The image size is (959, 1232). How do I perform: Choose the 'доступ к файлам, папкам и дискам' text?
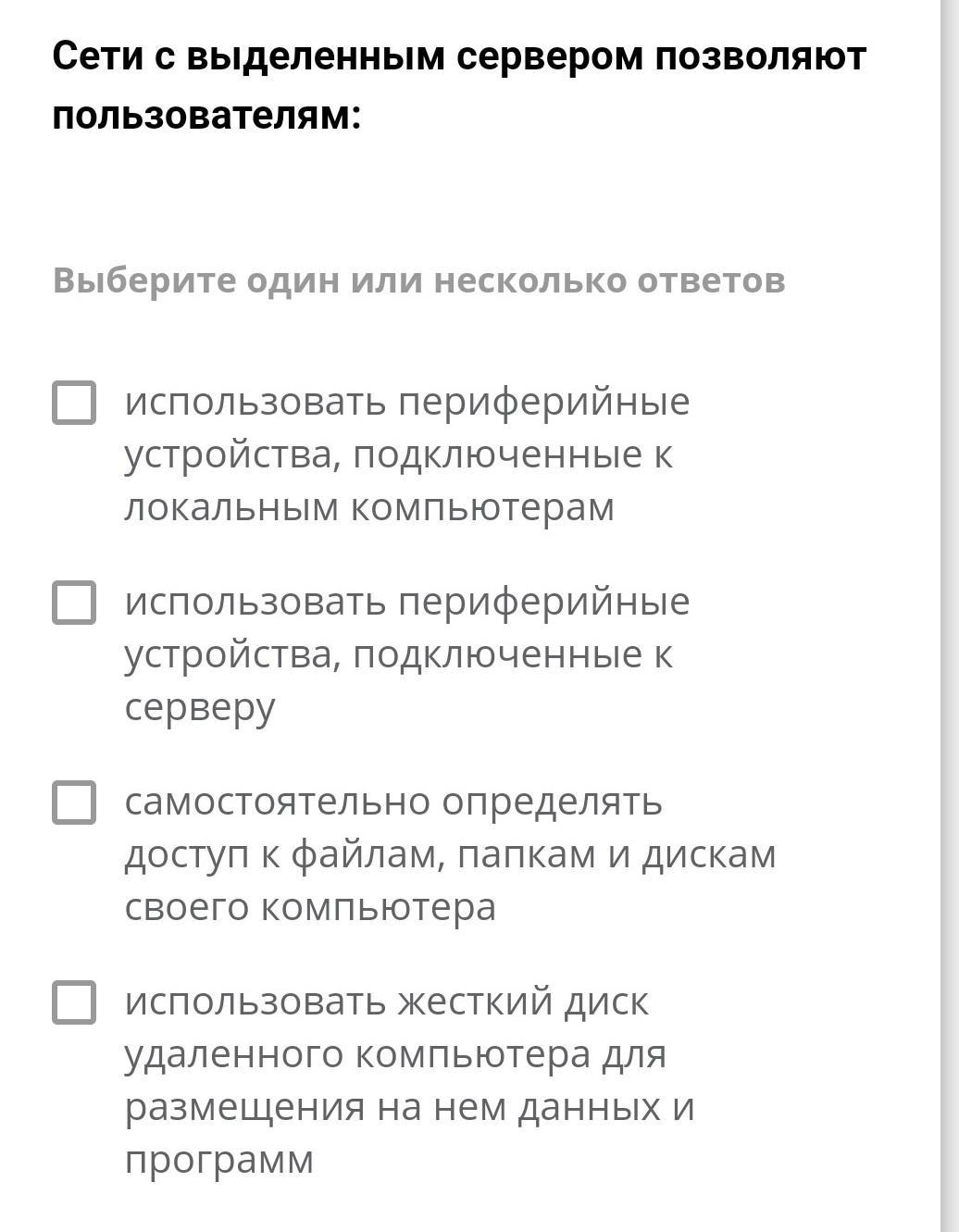pyautogui.click(x=450, y=854)
